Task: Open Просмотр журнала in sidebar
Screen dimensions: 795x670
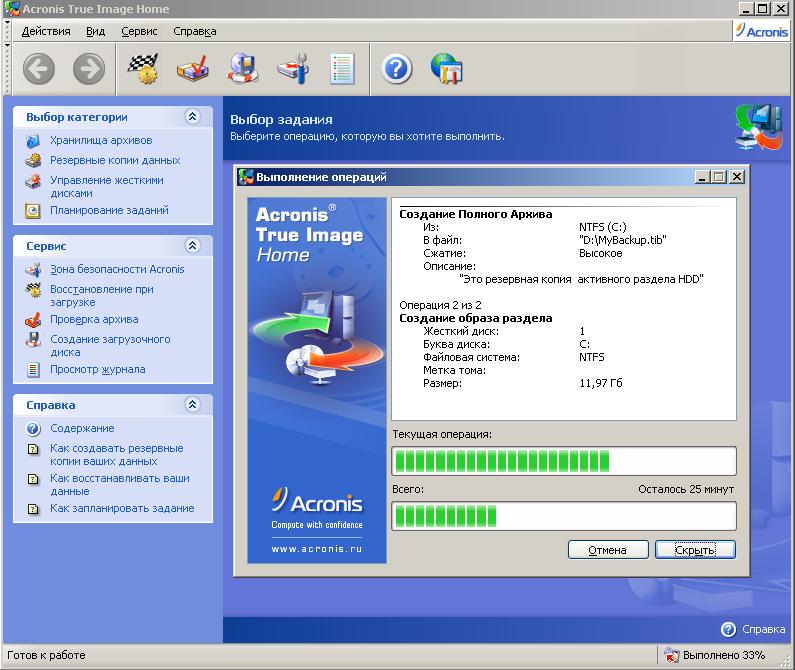Action: pos(97,369)
